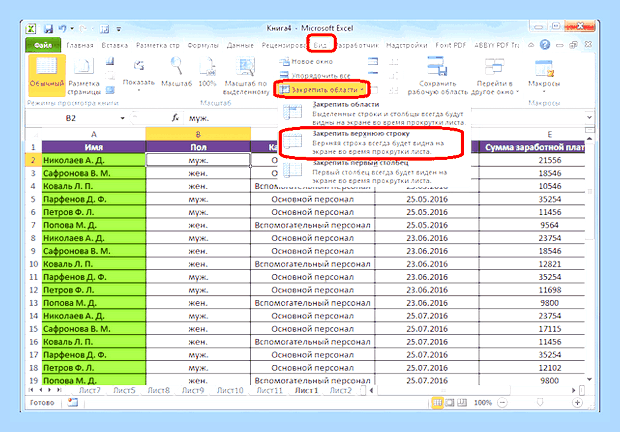Choose Закрепить верхнюю строку menu option
The width and height of the screenshot is (620, 432).
coord(372,143)
